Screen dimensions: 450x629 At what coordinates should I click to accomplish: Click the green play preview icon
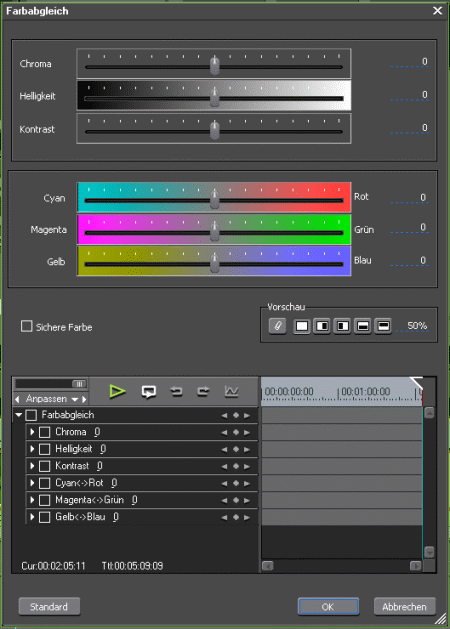(118, 391)
